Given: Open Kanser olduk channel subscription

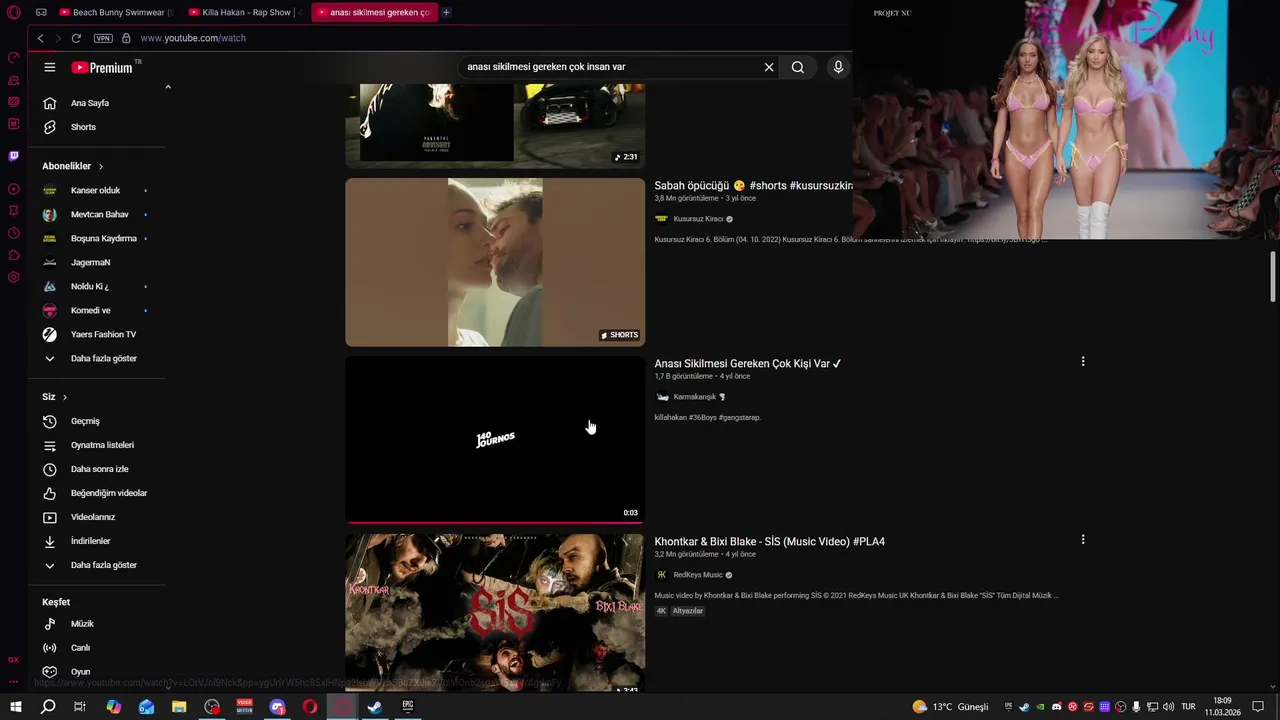Looking at the screenshot, I should (x=97, y=190).
